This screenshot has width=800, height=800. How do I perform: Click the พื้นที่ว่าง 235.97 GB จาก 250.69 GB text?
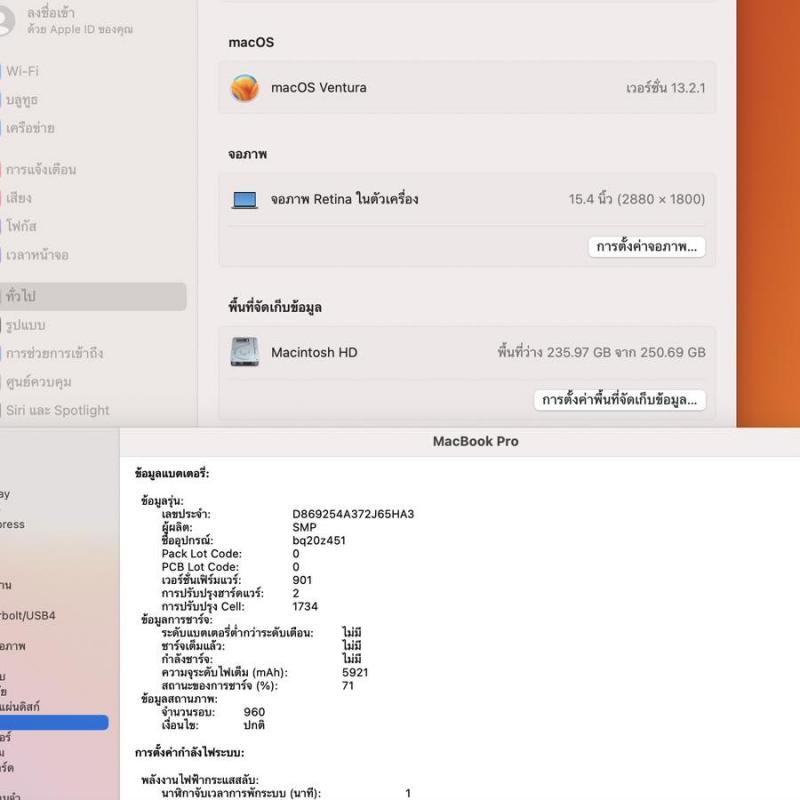(602, 353)
